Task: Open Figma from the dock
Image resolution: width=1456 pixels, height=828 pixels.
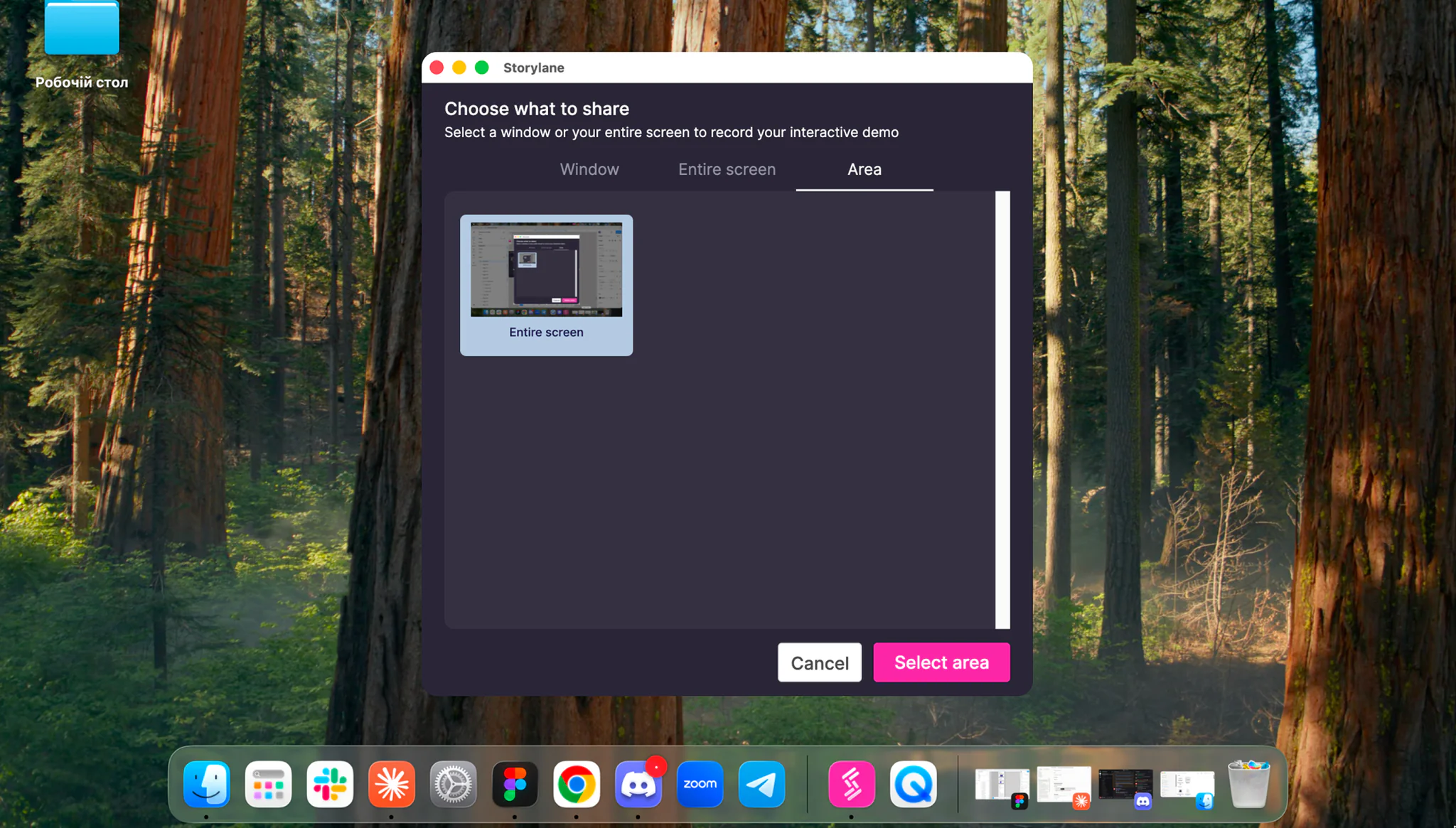Action: click(515, 784)
